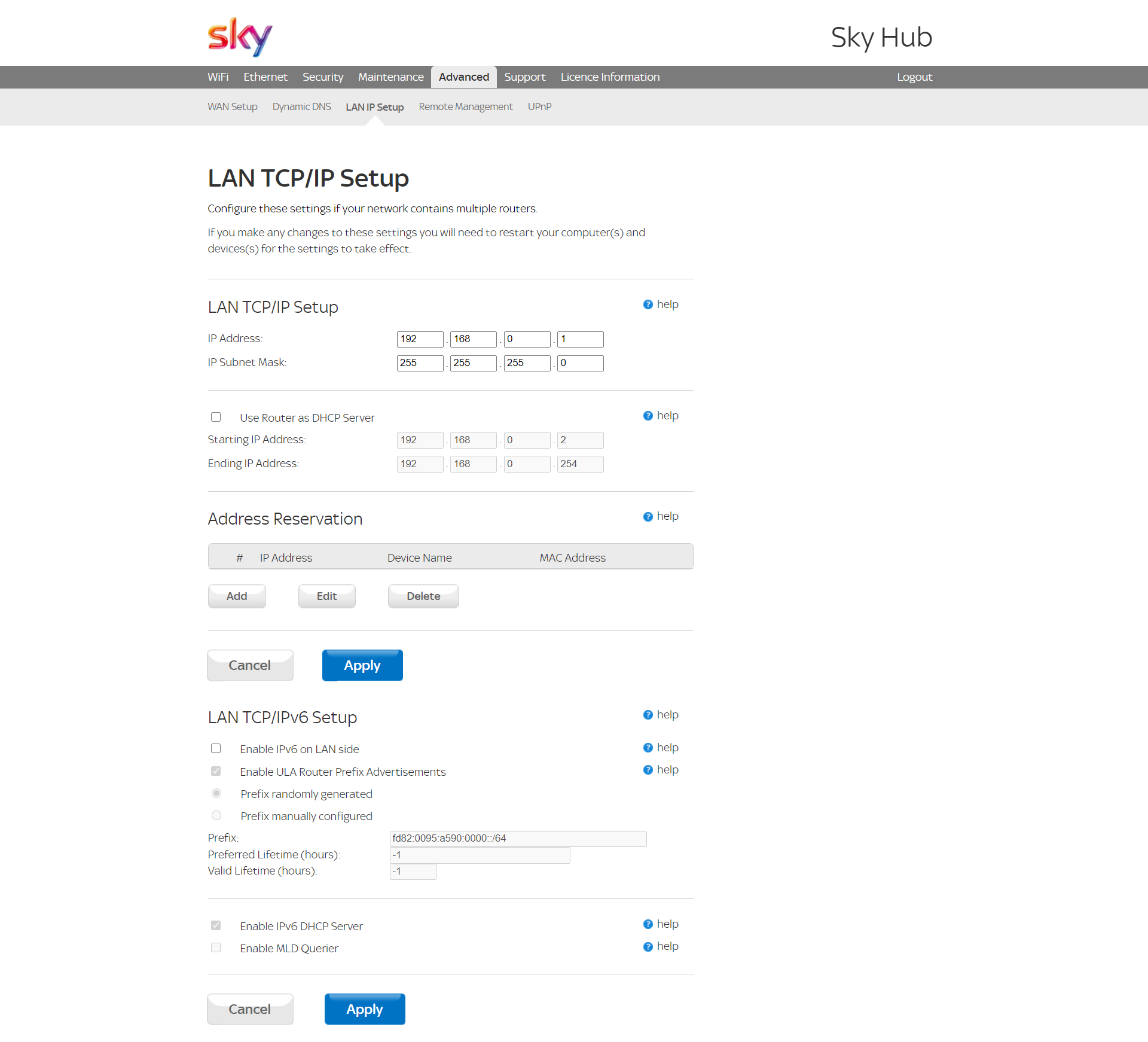Open help beside Enable MLD Querier
1148x1042 pixels.
tap(660, 946)
